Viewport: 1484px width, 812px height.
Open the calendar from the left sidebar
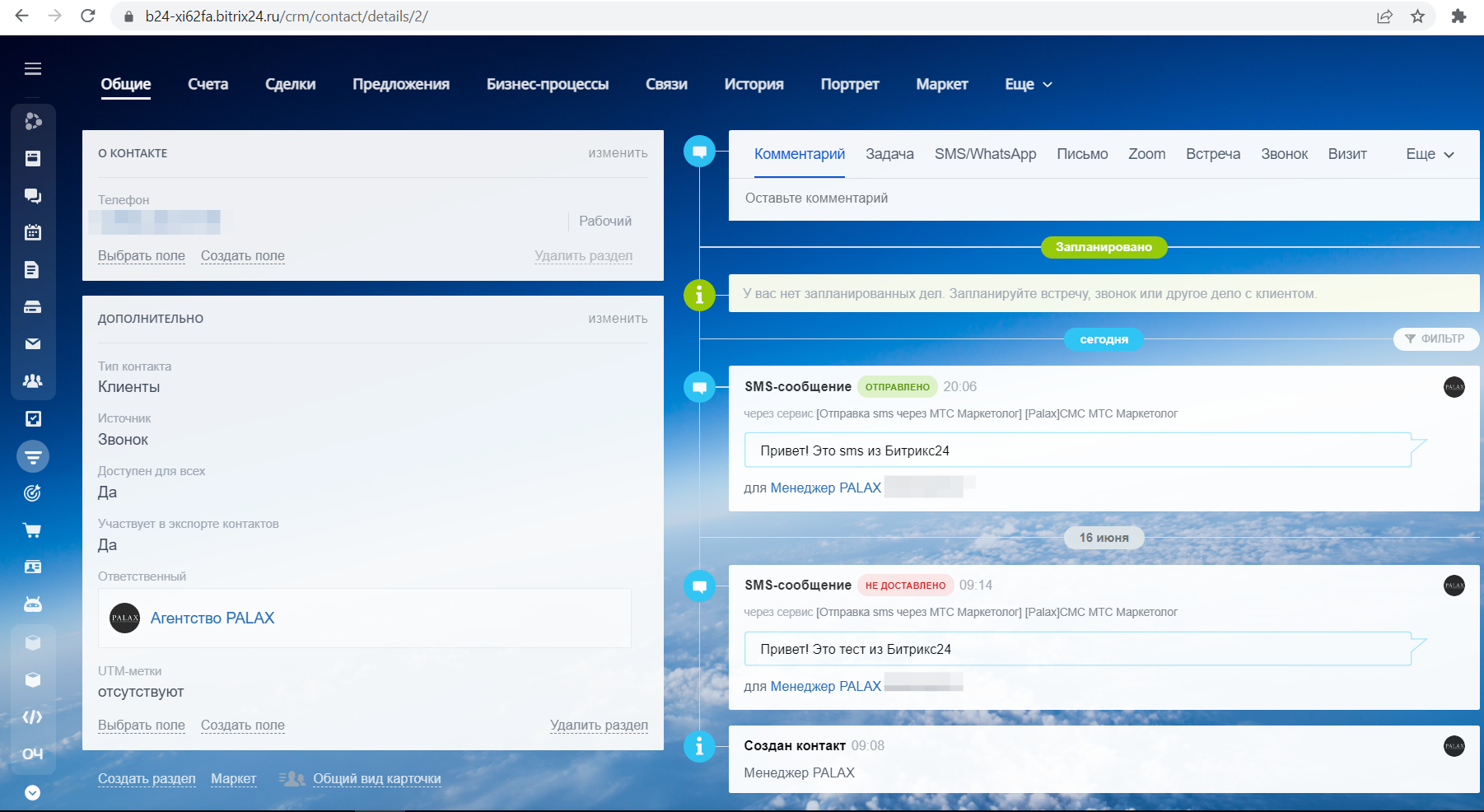(33, 232)
